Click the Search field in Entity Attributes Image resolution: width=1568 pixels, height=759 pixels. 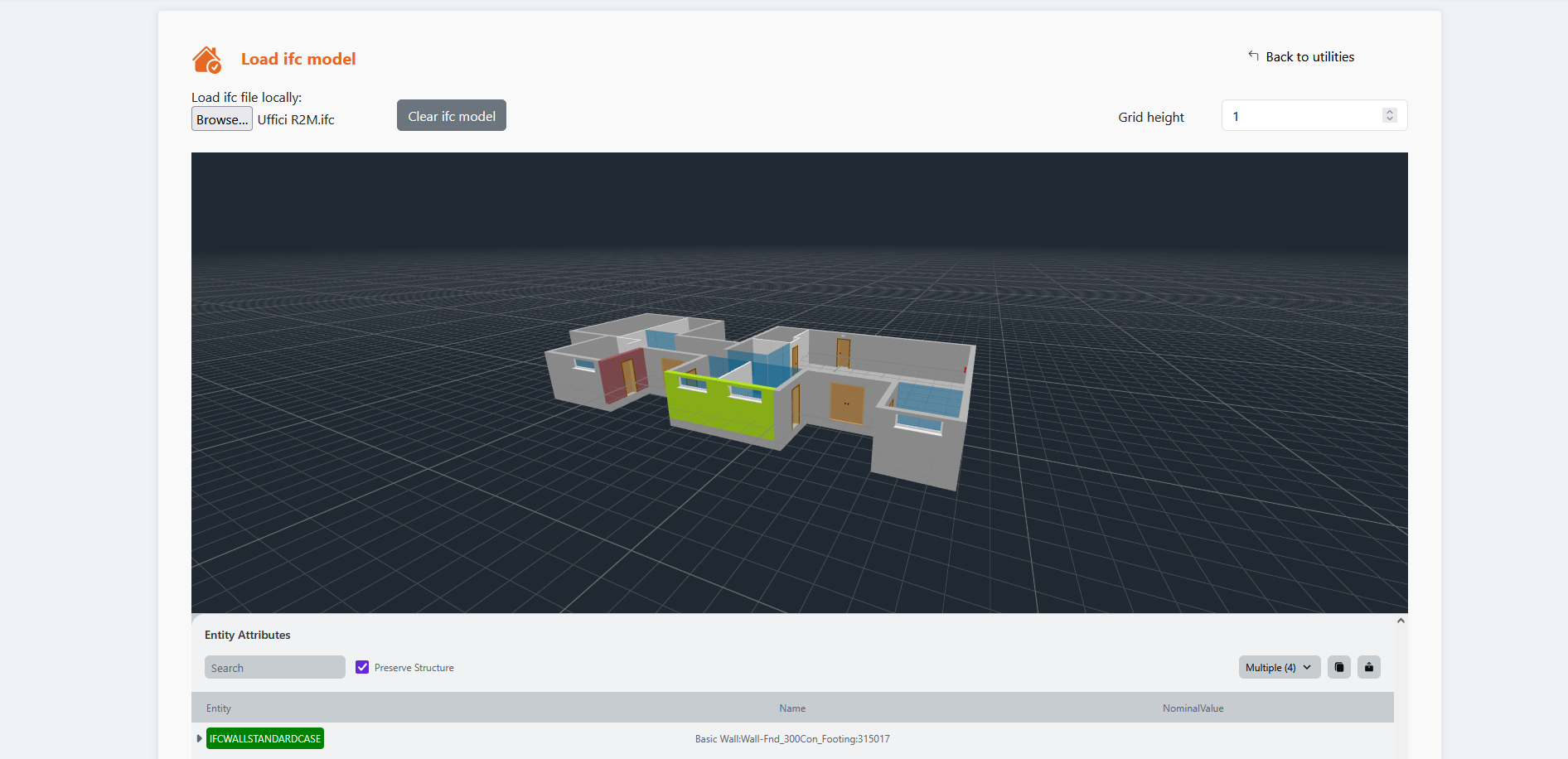(x=274, y=668)
